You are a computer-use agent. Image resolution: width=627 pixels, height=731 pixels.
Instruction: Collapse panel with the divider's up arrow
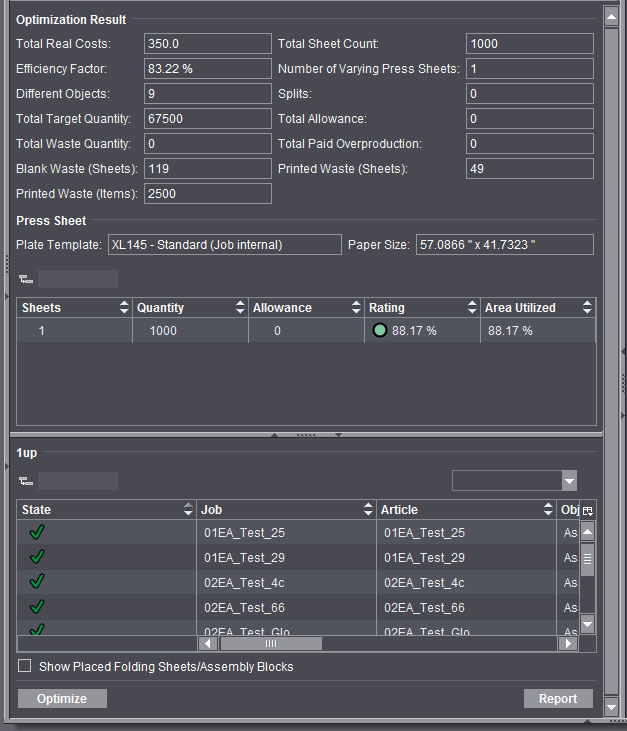click(276, 435)
